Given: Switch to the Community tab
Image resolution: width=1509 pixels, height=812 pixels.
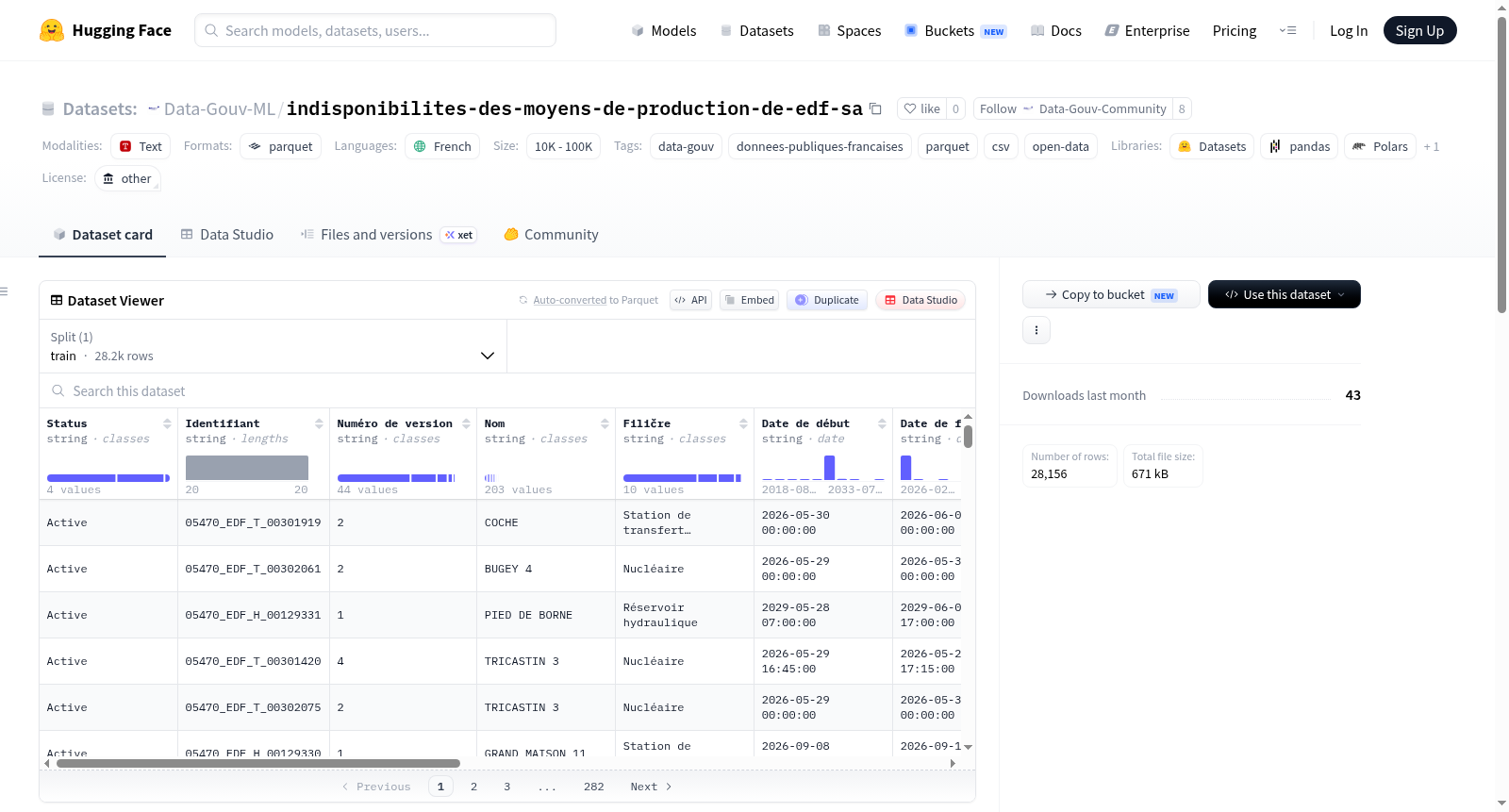Looking at the screenshot, I should tap(551, 234).
